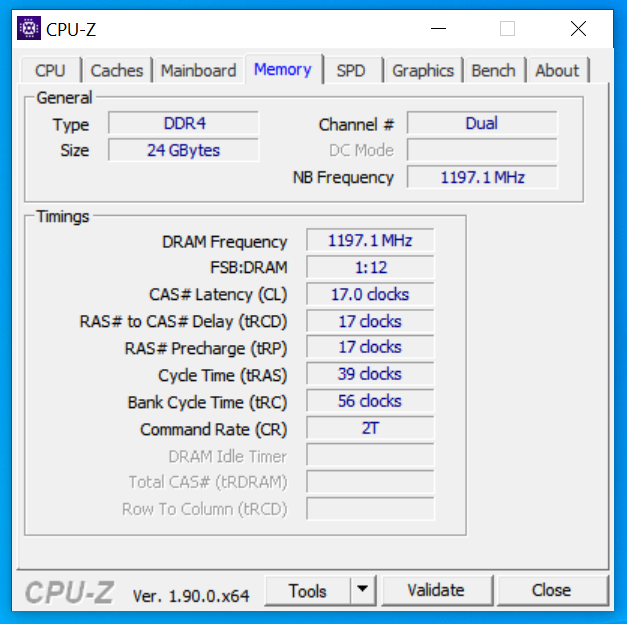Viewport: 627px width, 624px height.
Task: Select the Mainboard tab
Action: point(198,71)
